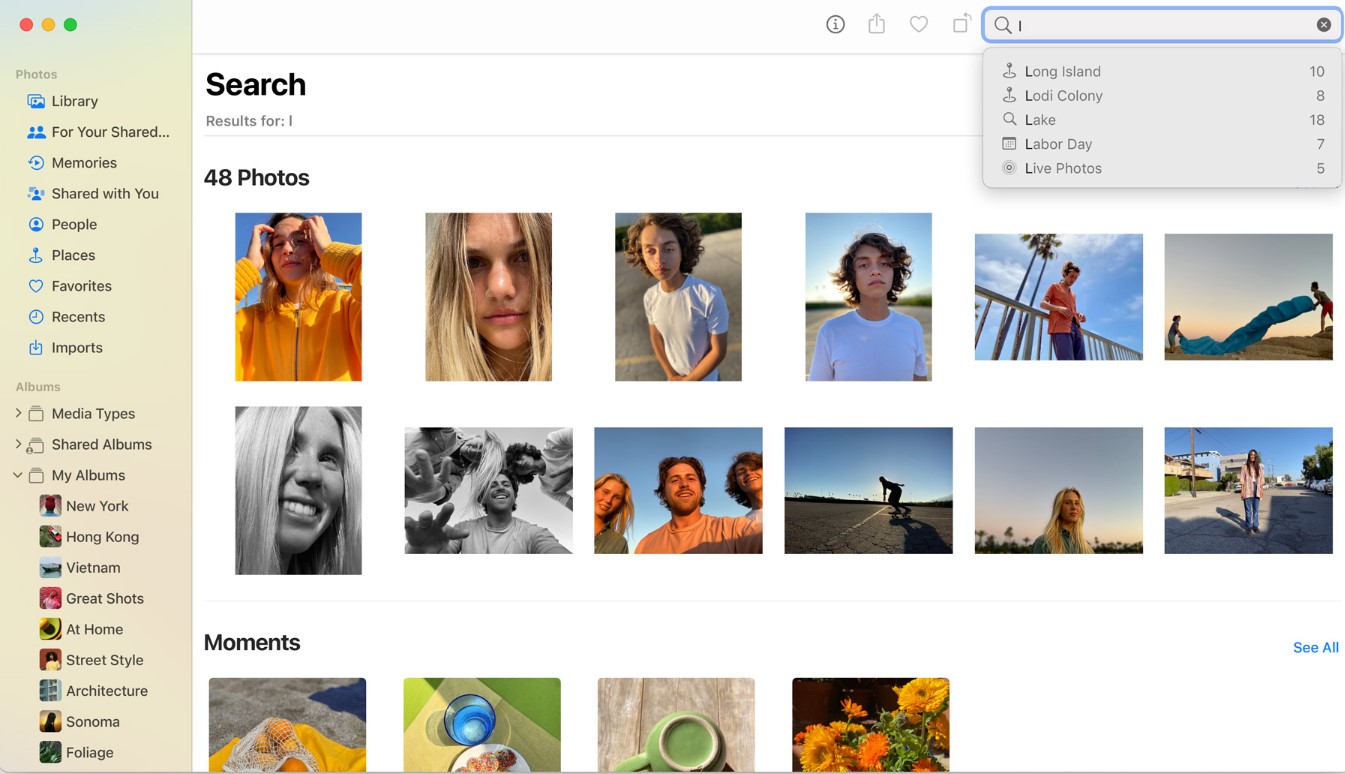Pick the Live Photos suggestion
Screen dimensions: 1345x774
pos(1062,168)
